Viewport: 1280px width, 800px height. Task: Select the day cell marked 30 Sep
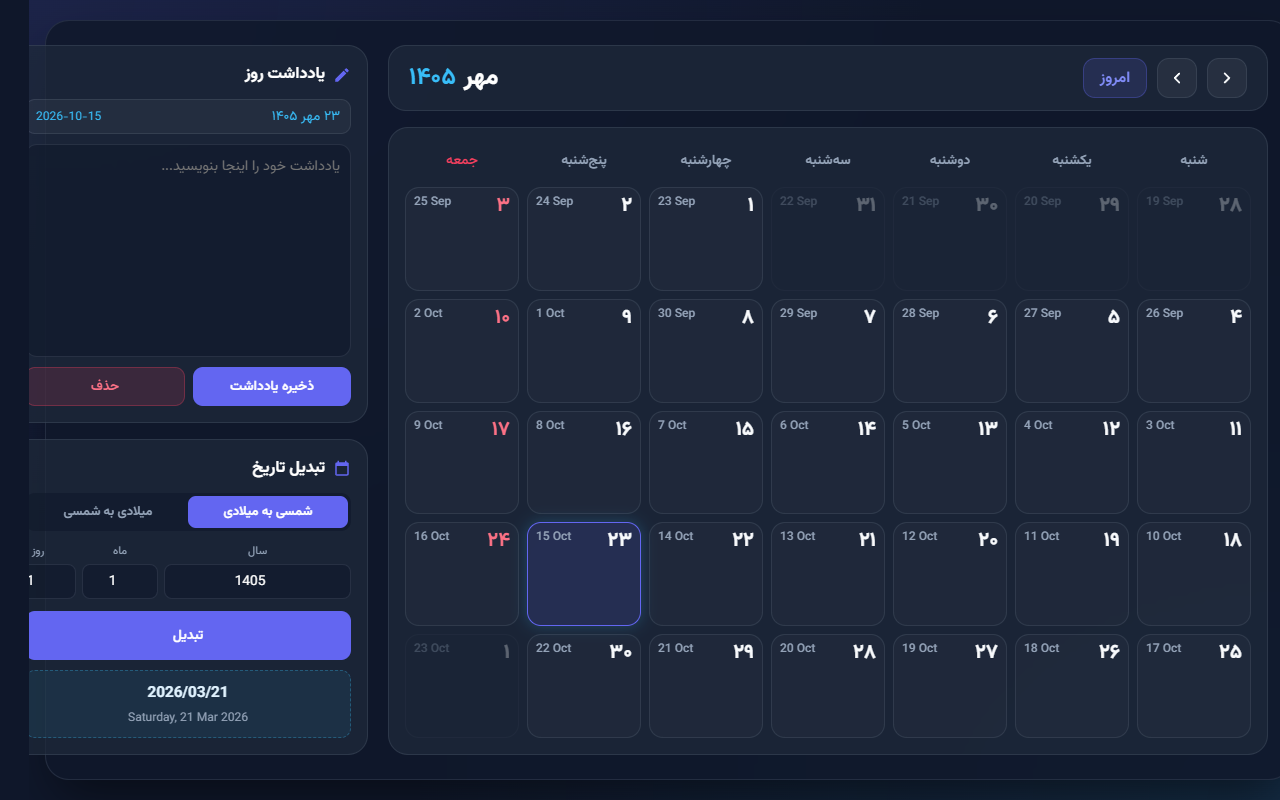(706, 351)
